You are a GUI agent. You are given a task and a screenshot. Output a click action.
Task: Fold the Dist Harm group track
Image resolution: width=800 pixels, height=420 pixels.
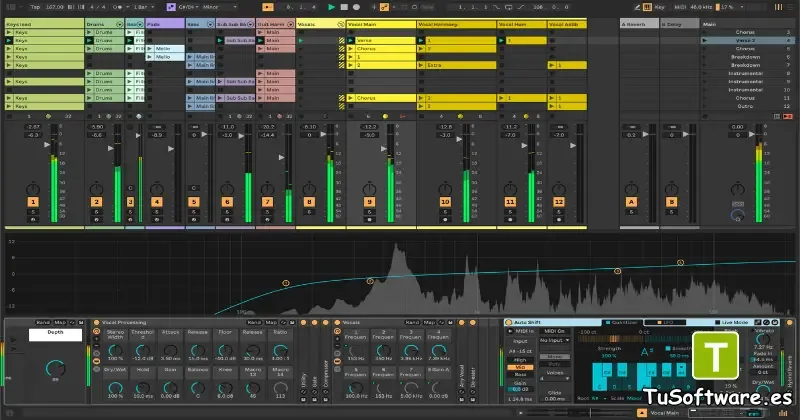click(290, 24)
